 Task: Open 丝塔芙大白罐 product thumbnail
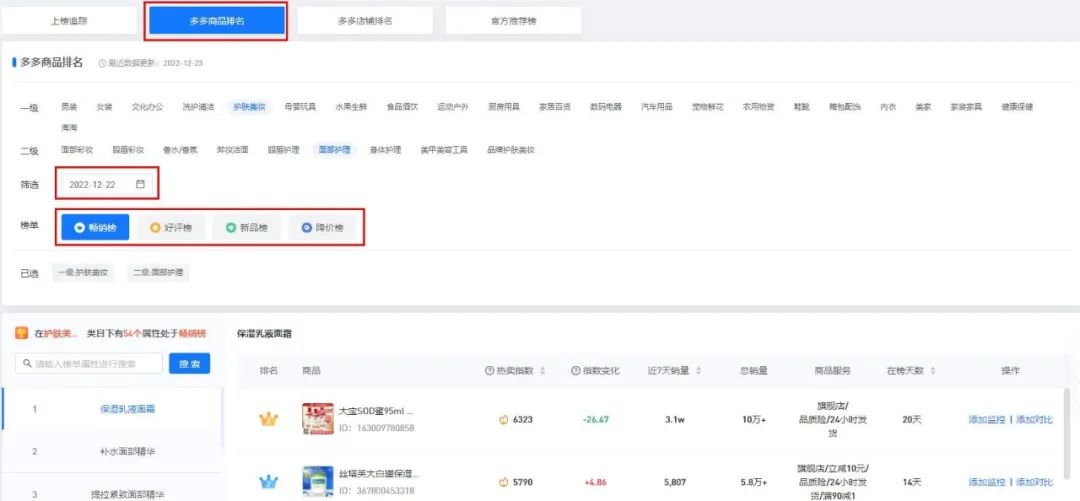click(318, 482)
